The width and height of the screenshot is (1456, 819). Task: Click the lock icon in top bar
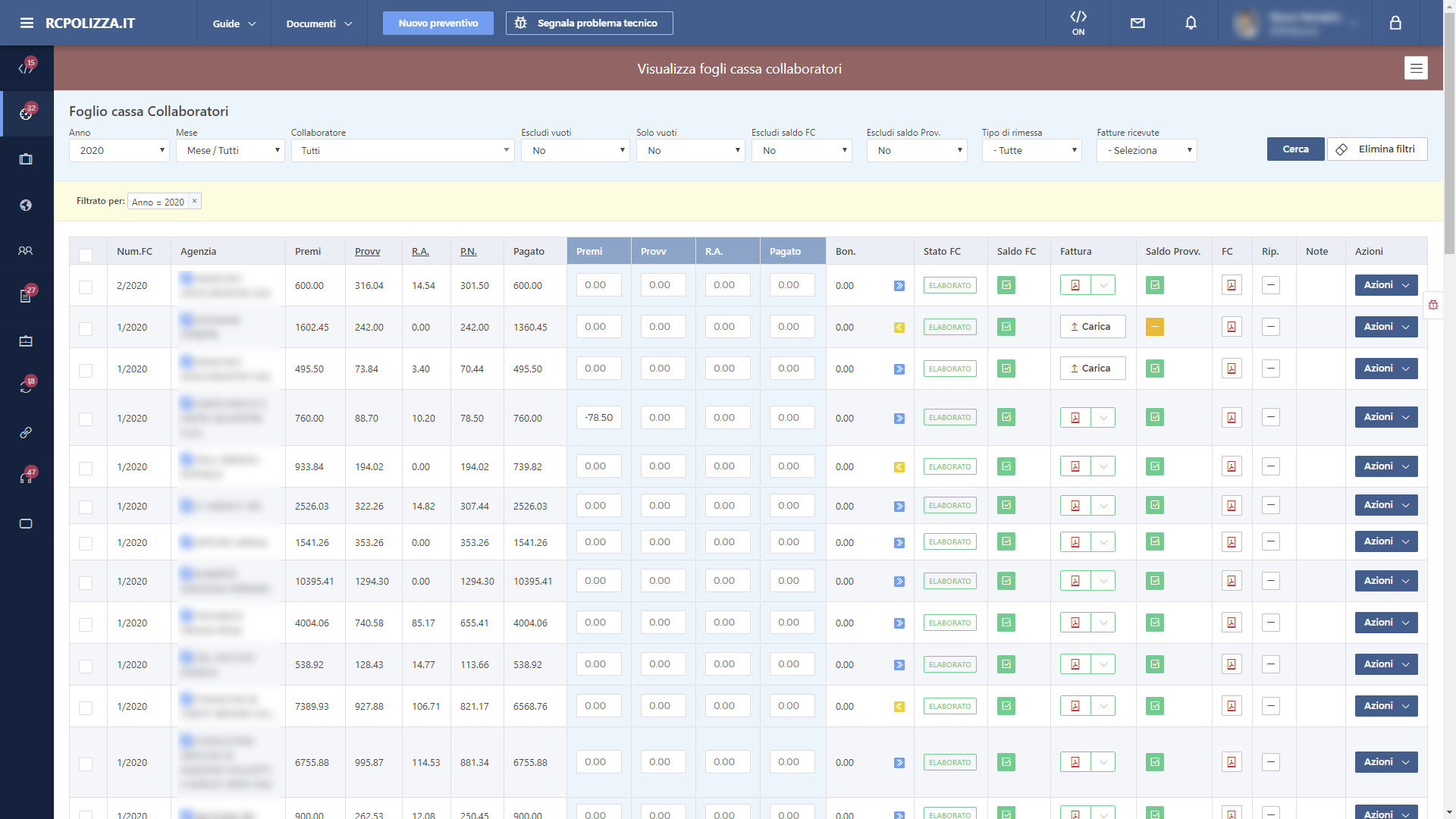pos(1395,23)
